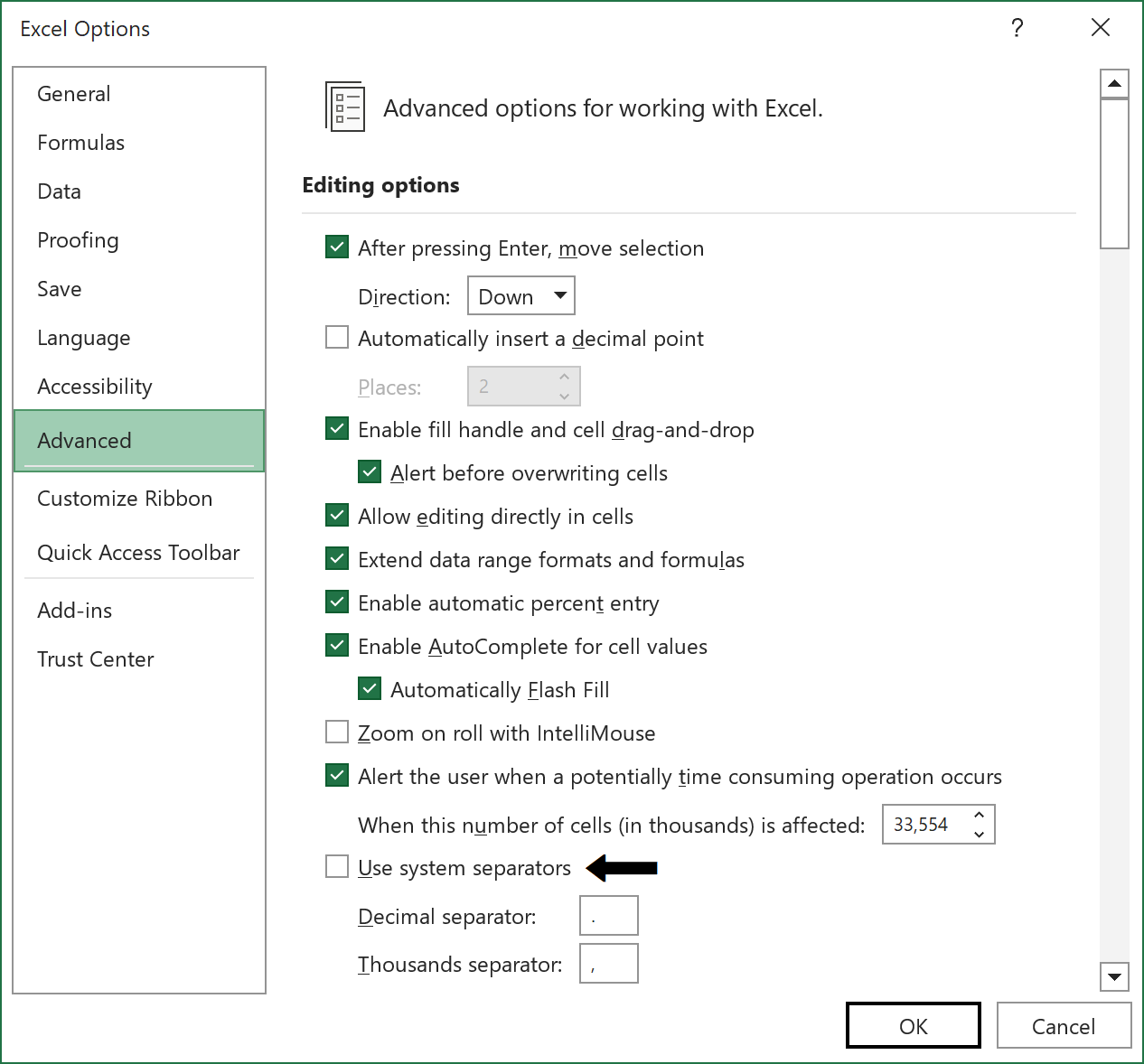Image resolution: width=1144 pixels, height=1064 pixels.
Task: Open the Direction dropdown
Action: [521, 296]
